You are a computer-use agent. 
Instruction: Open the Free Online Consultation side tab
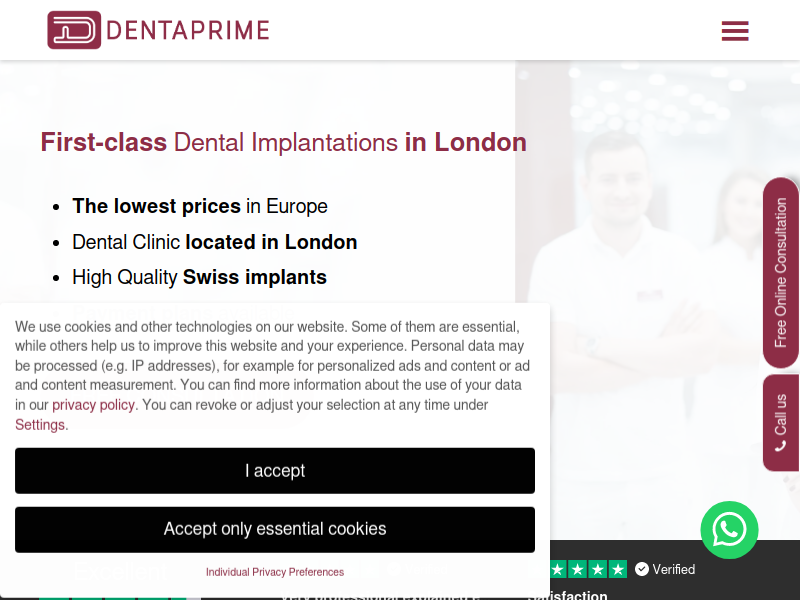tap(781, 273)
